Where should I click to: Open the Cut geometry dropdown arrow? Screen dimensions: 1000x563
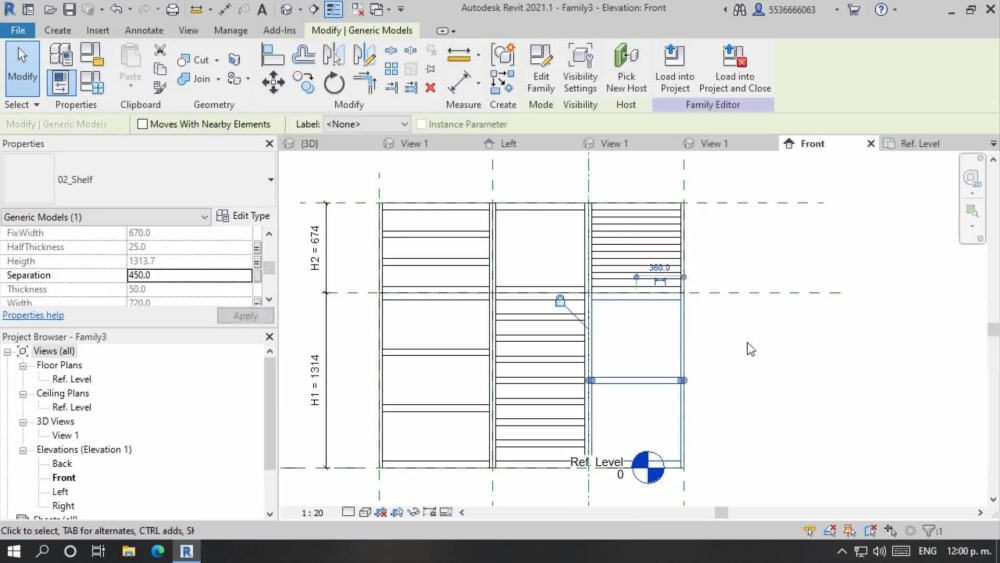click(x=217, y=60)
